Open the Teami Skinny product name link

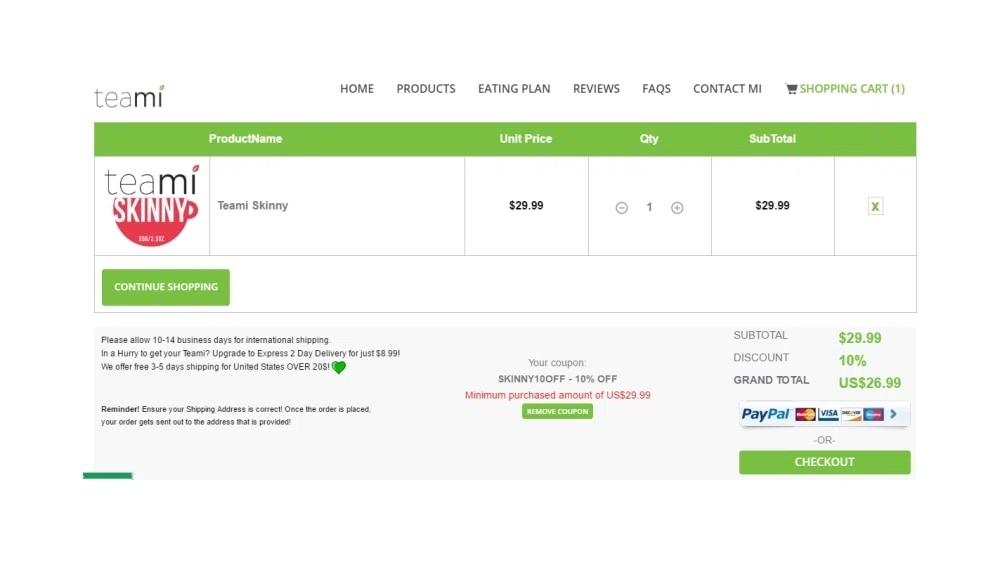pyautogui.click(x=253, y=205)
